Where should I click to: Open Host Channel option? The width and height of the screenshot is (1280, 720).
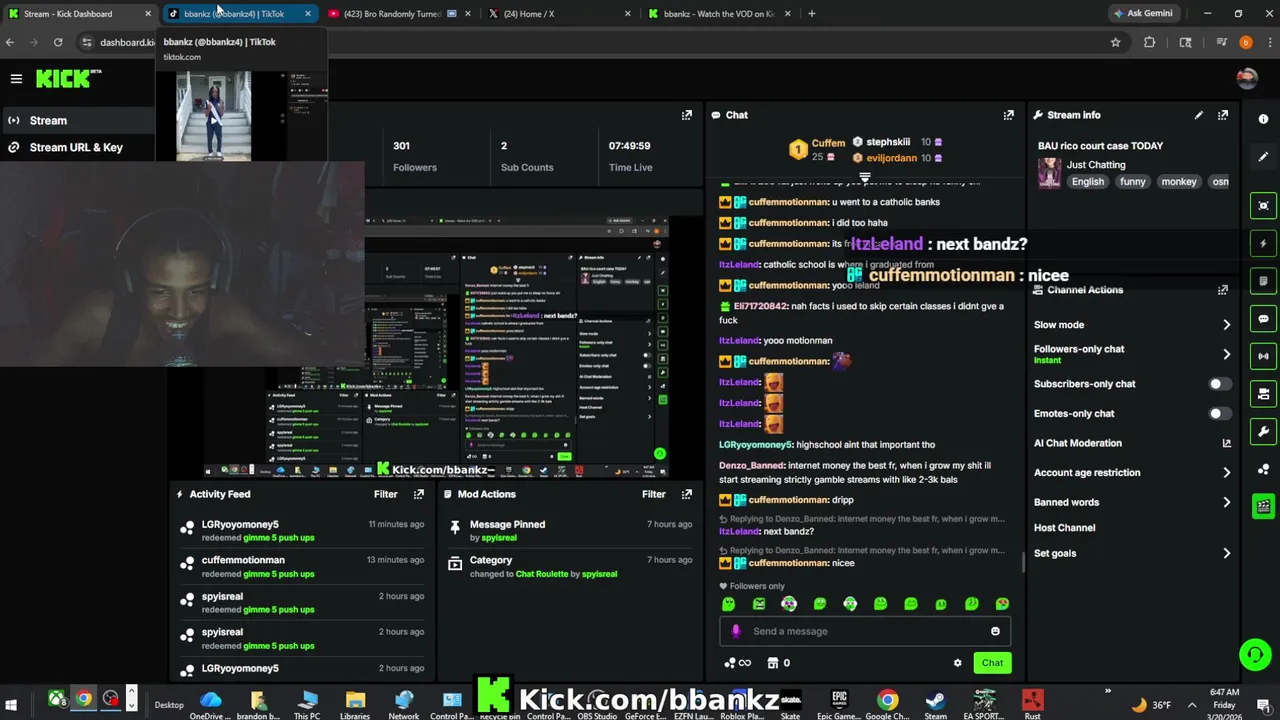point(1064,528)
